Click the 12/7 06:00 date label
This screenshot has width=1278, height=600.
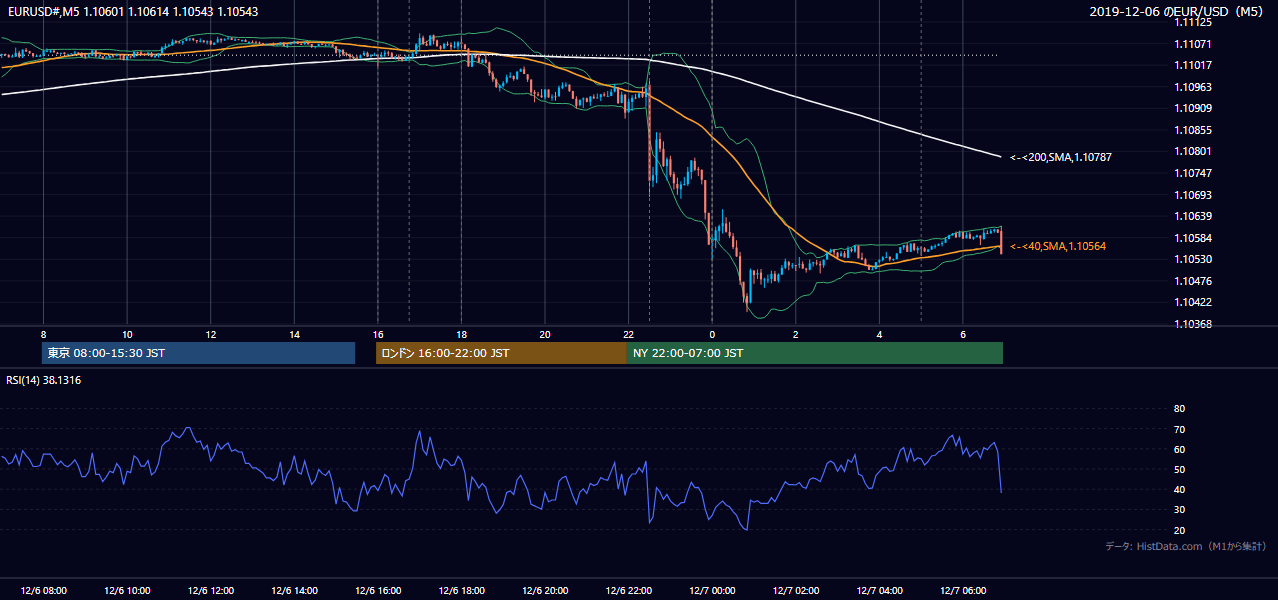[962, 591]
